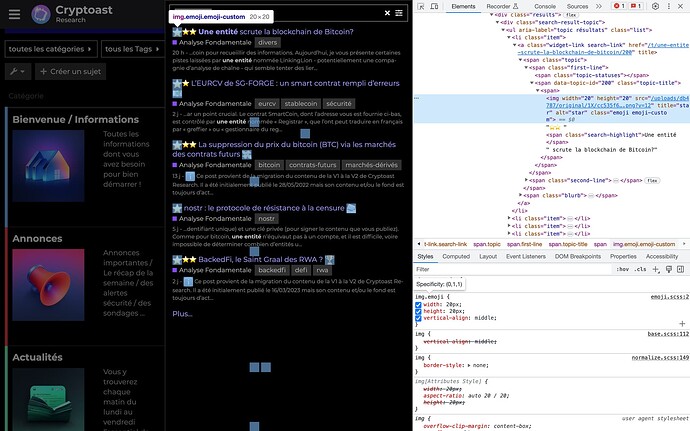Click the issues count flag badge
The image size is (690, 431).
click(x=636, y=6)
